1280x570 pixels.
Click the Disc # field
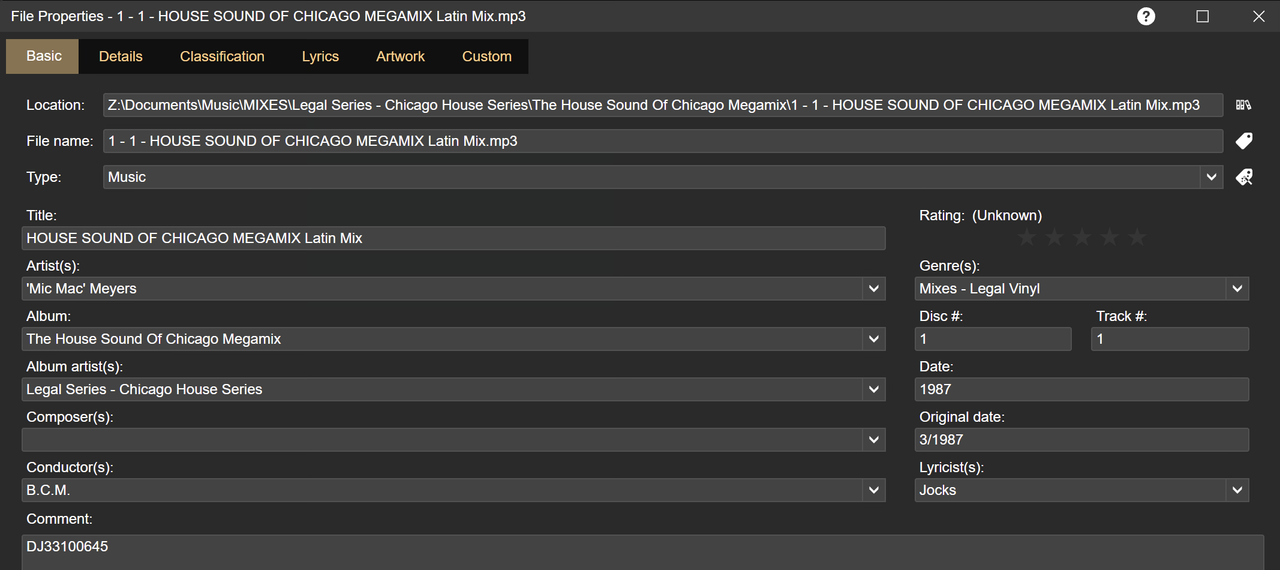coord(993,339)
